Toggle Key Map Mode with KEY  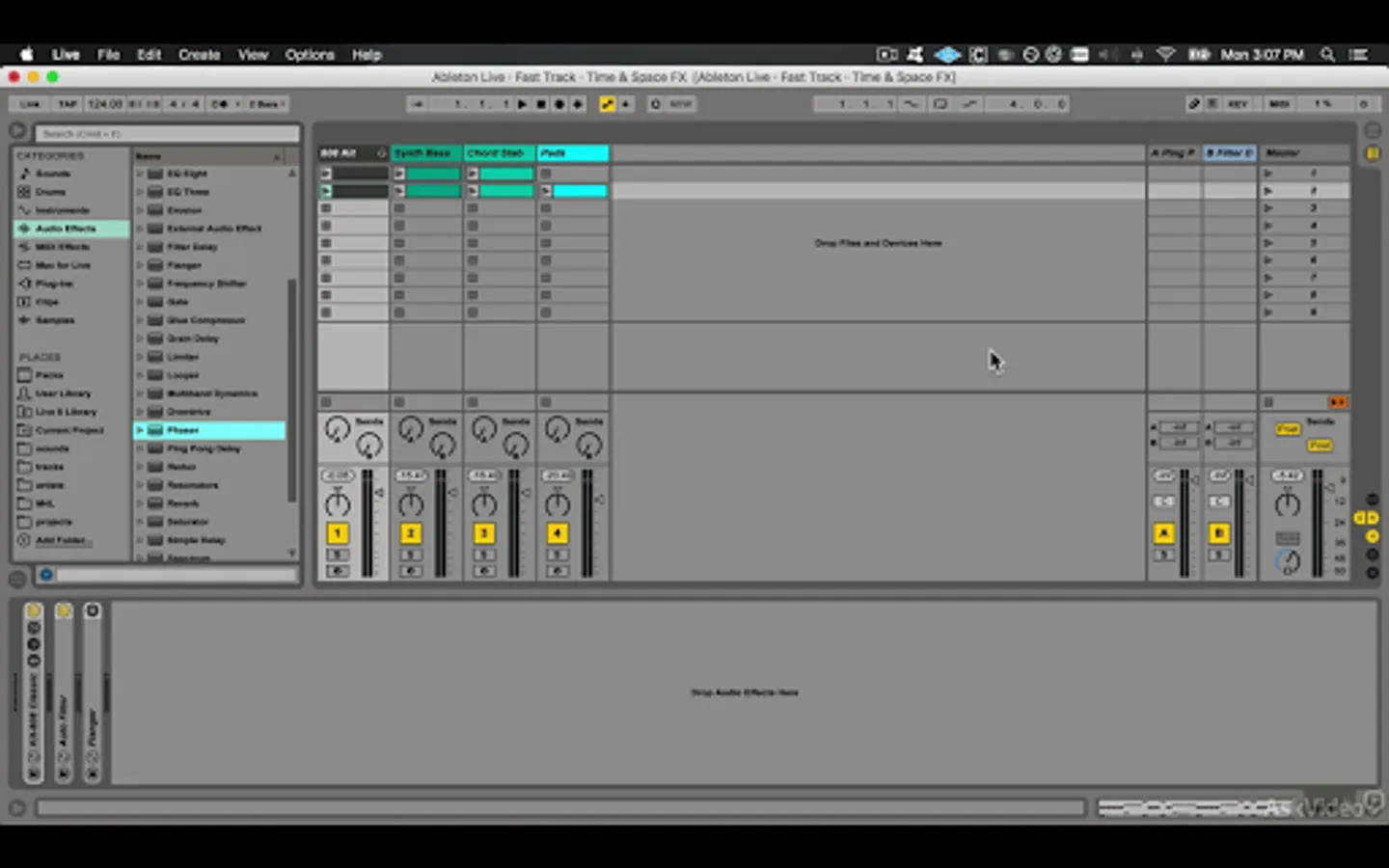coord(1238,104)
